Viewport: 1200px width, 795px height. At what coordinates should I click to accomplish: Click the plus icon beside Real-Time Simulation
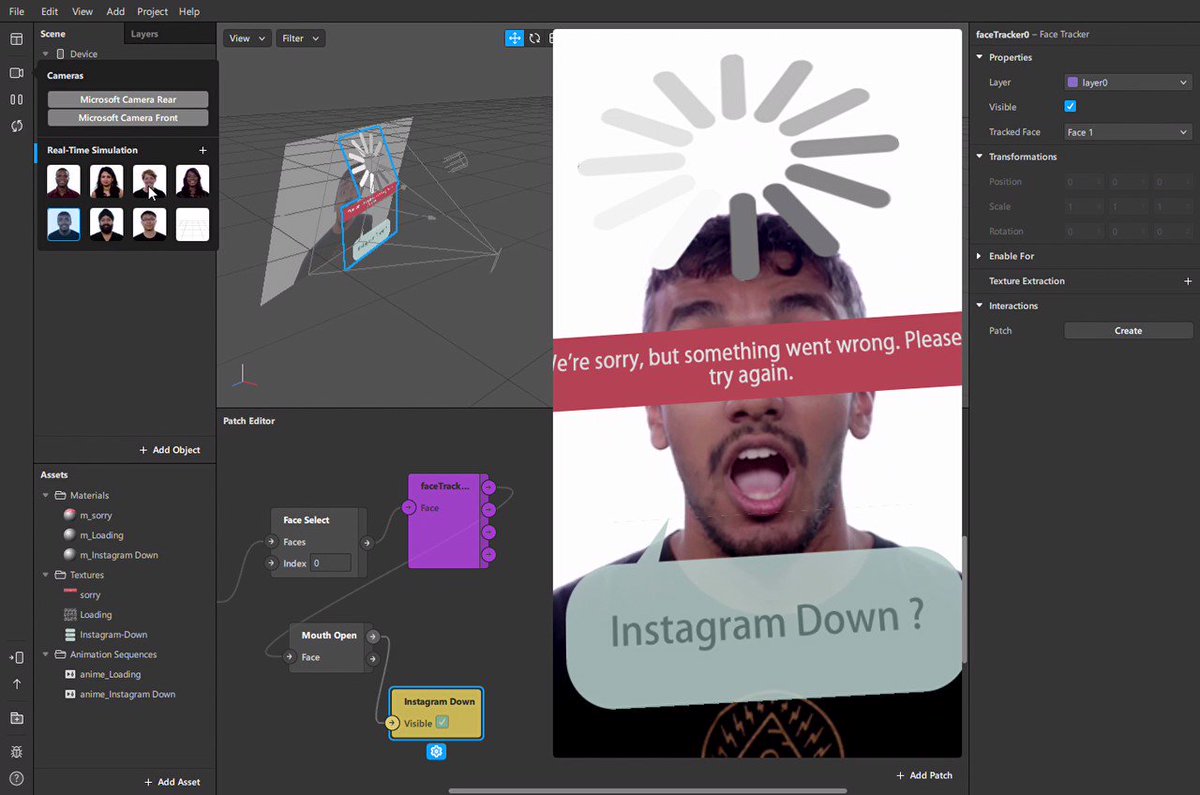203,150
